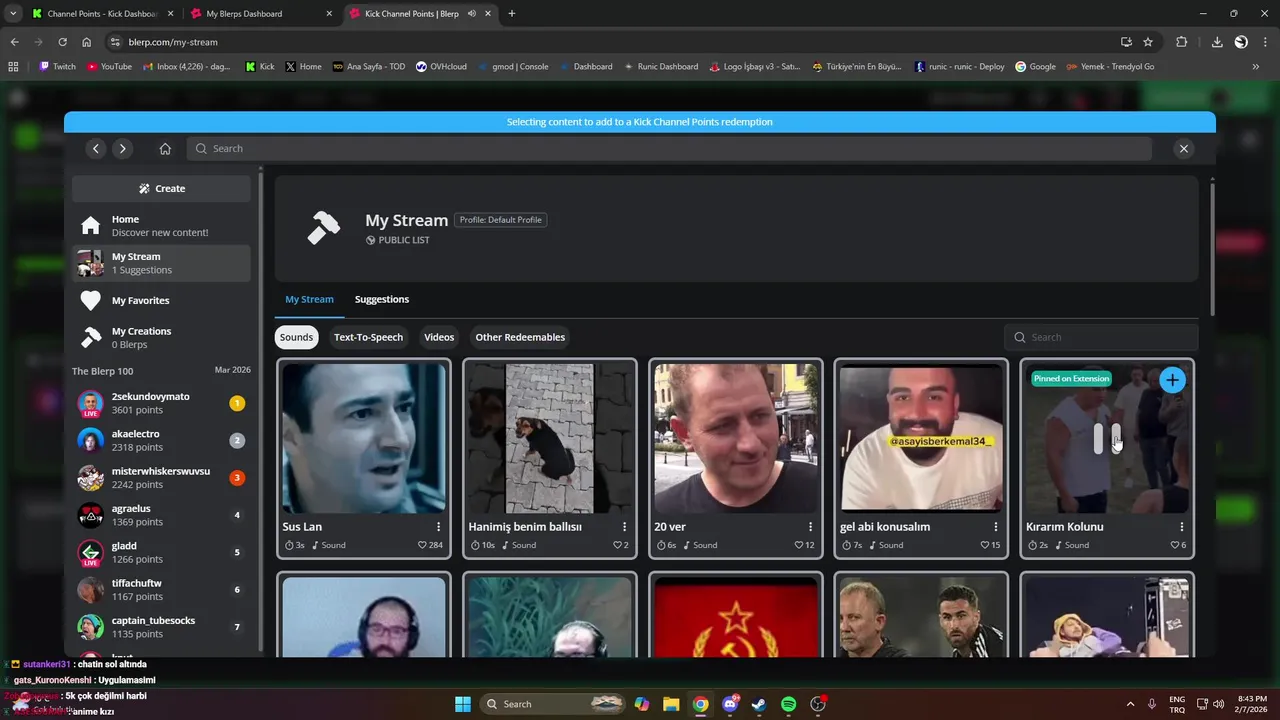Viewport: 1280px width, 720px height.
Task: Bookmark this page with the star
Action: [x=1148, y=42]
